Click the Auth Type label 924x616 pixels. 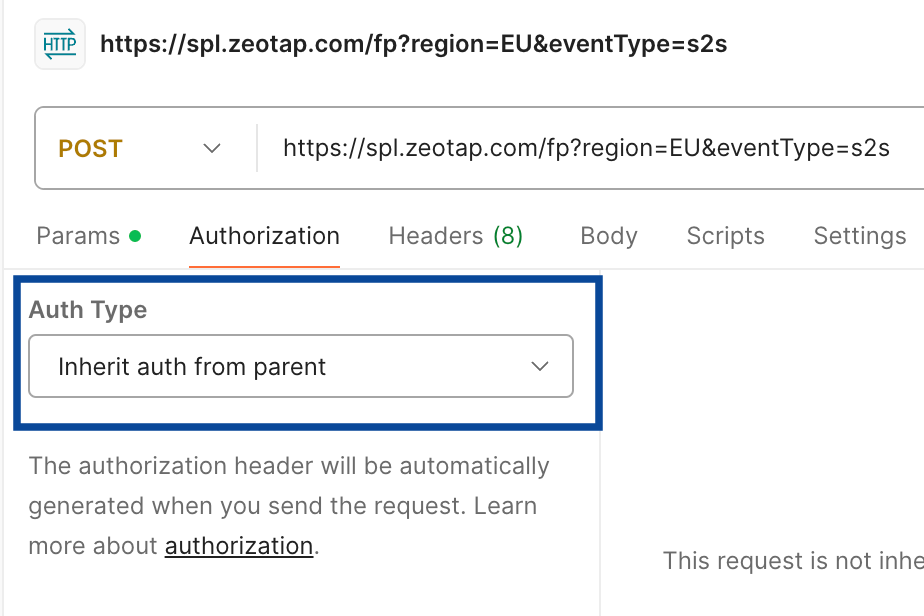(x=88, y=310)
